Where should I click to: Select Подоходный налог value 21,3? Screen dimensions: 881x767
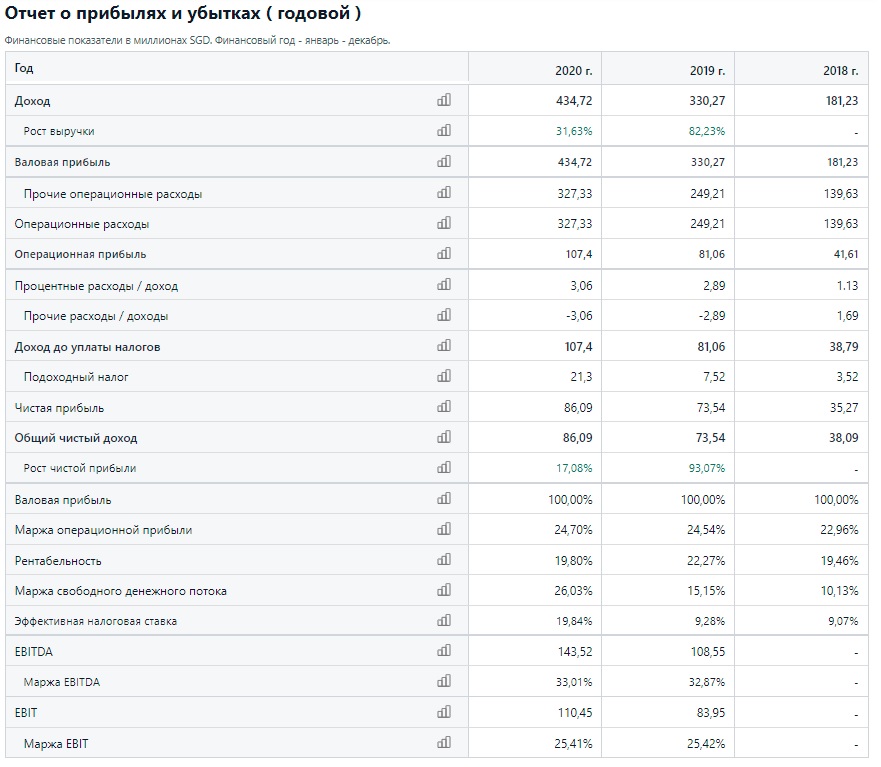click(x=581, y=378)
